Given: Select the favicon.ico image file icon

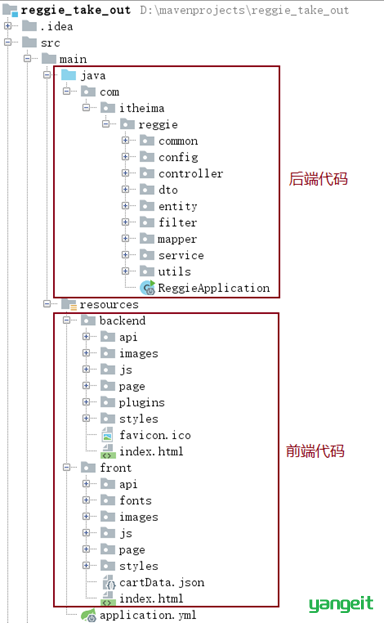Looking at the screenshot, I should pyautogui.click(x=107, y=435).
